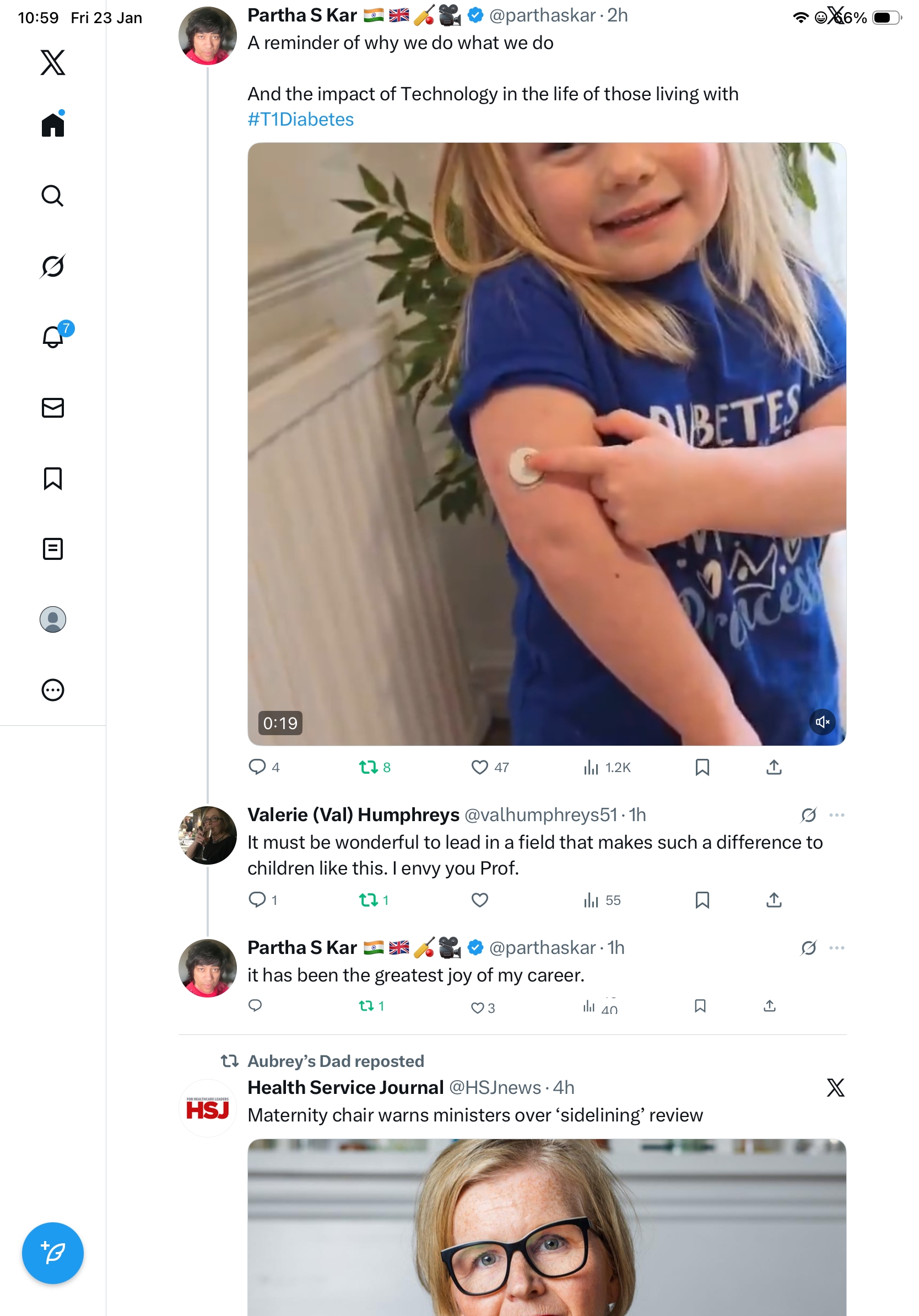Open more options on Valerie's reply
This screenshot has width=919, height=1316.
[836, 815]
